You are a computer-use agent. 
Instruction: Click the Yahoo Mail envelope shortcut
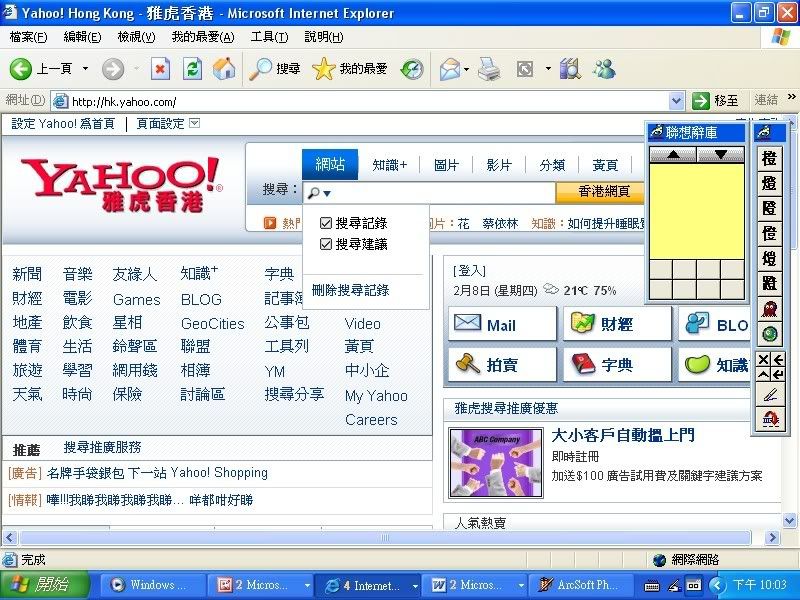pyautogui.click(x=502, y=324)
